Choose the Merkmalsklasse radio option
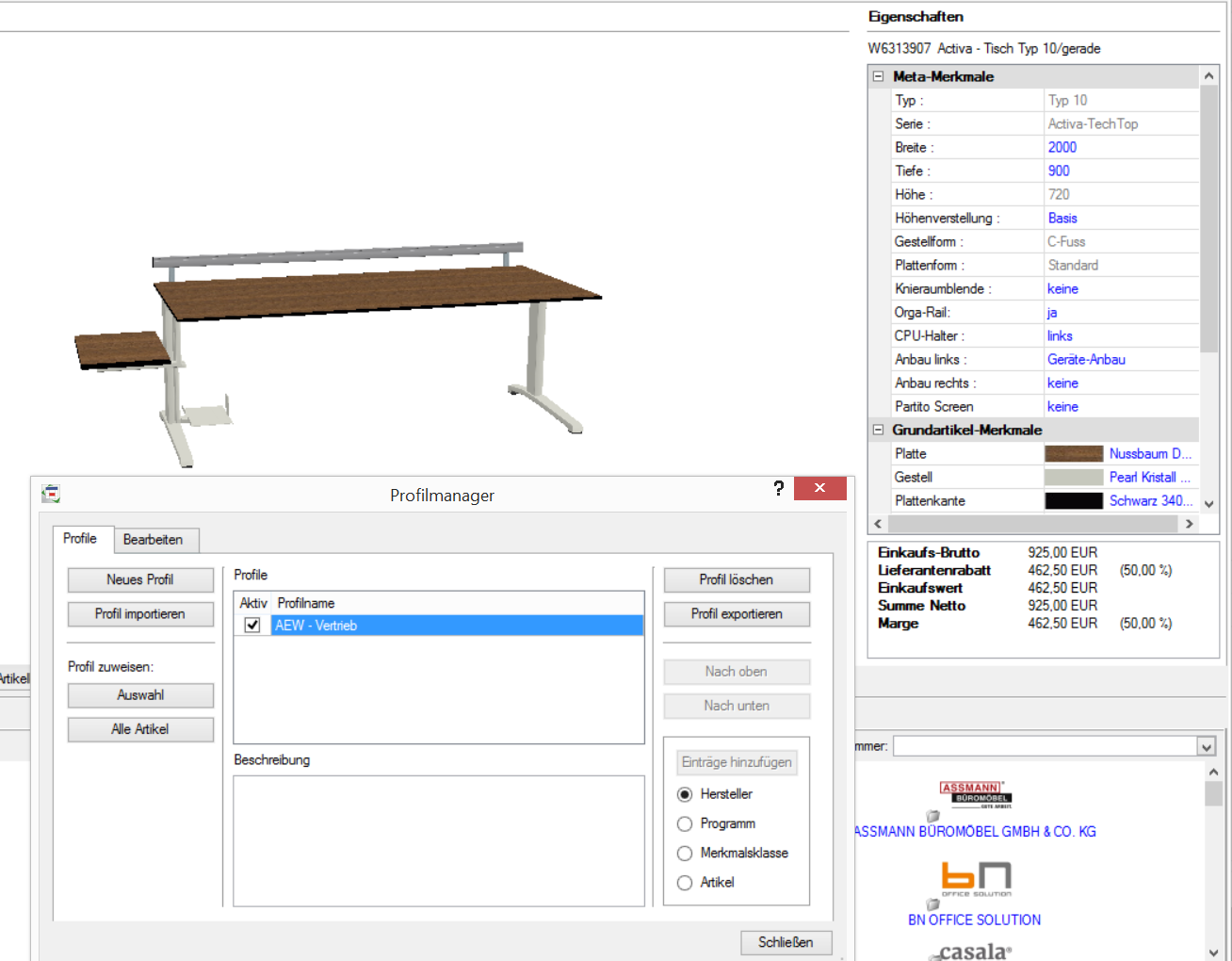The image size is (1232, 961). 685,854
